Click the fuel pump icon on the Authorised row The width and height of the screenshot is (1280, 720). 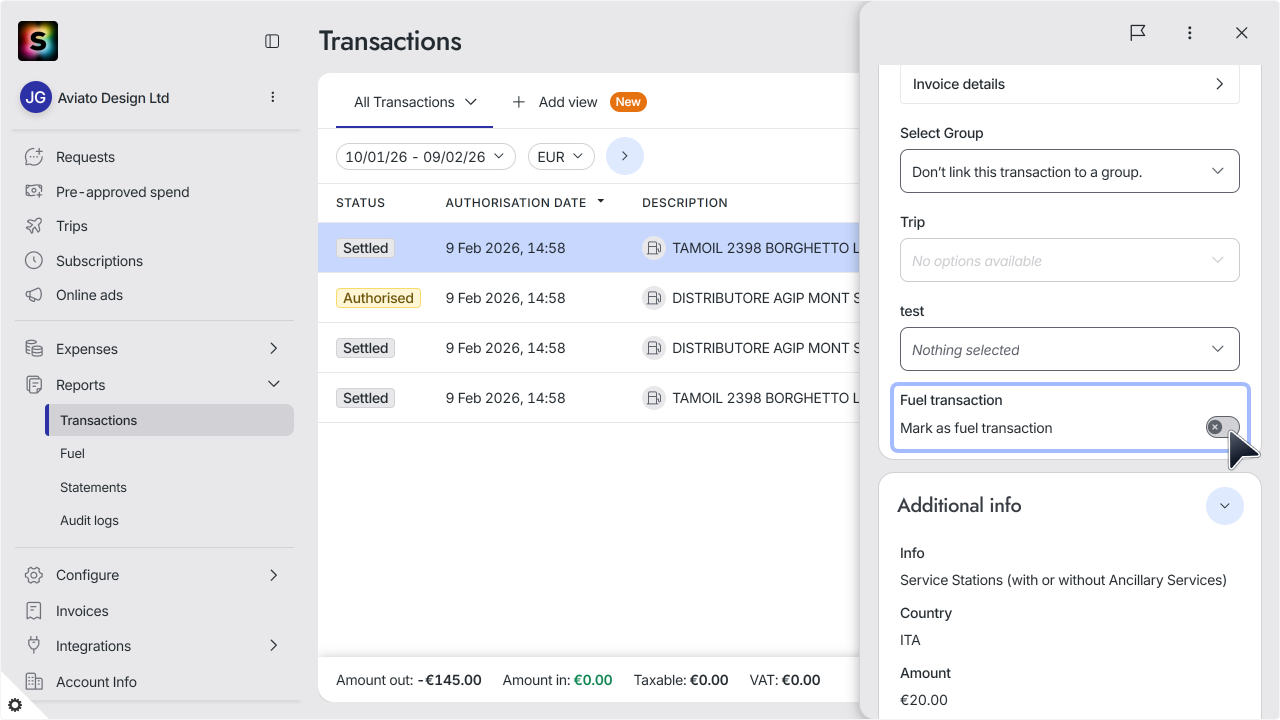[653, 298]
